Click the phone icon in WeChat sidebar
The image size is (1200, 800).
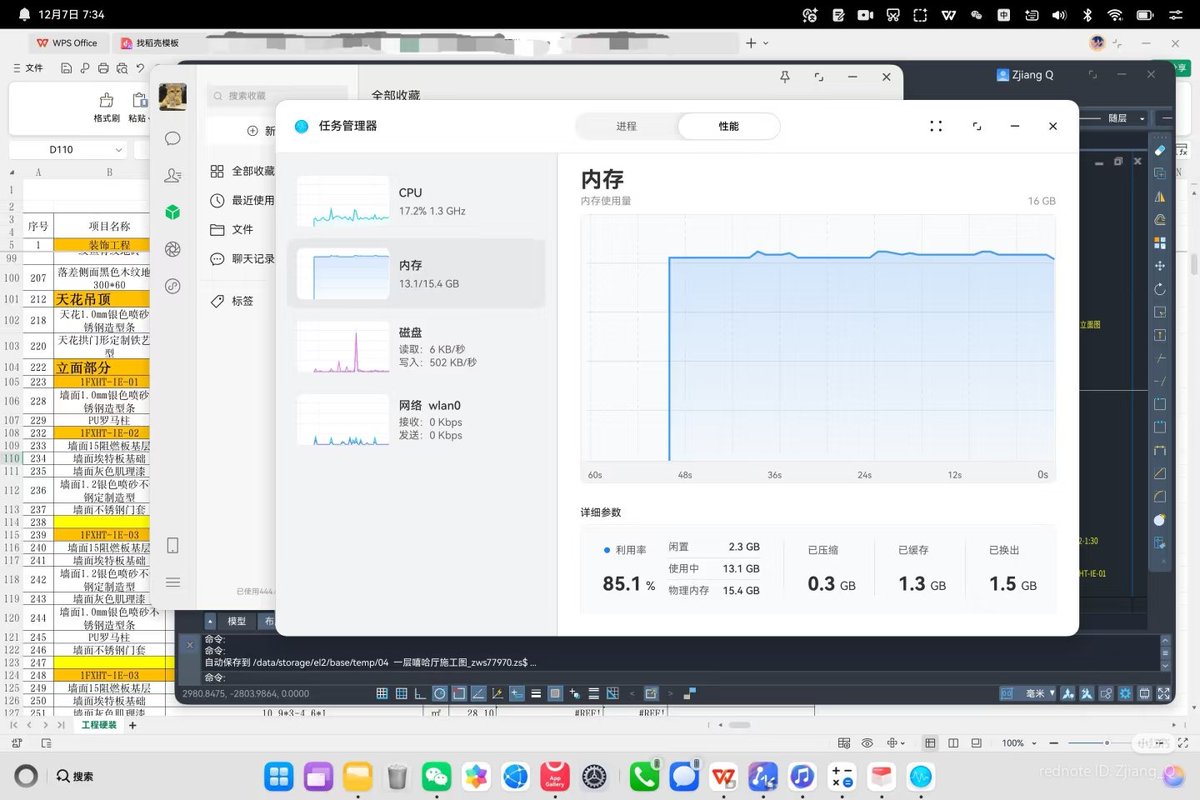pyautogui.click(x=172, y=545)
